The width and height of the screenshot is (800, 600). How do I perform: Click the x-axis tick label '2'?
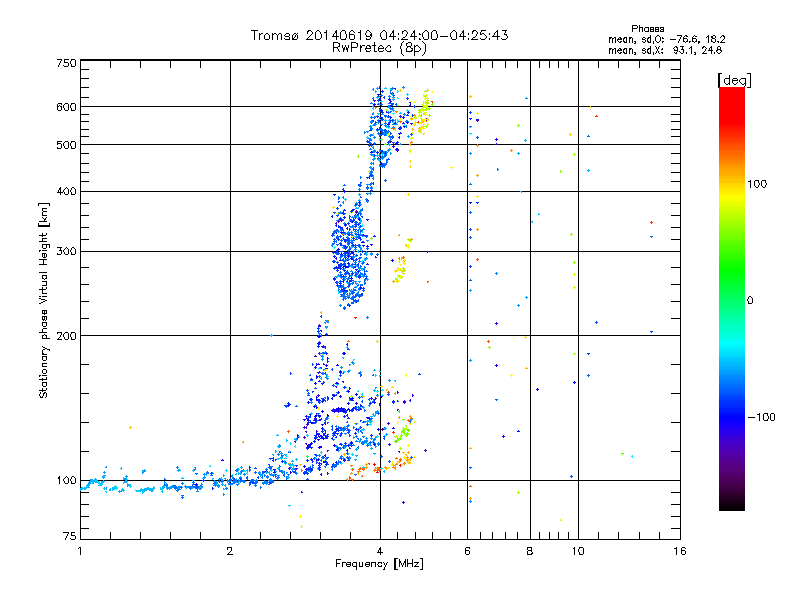pyautogui.click(x=230, y=551)
